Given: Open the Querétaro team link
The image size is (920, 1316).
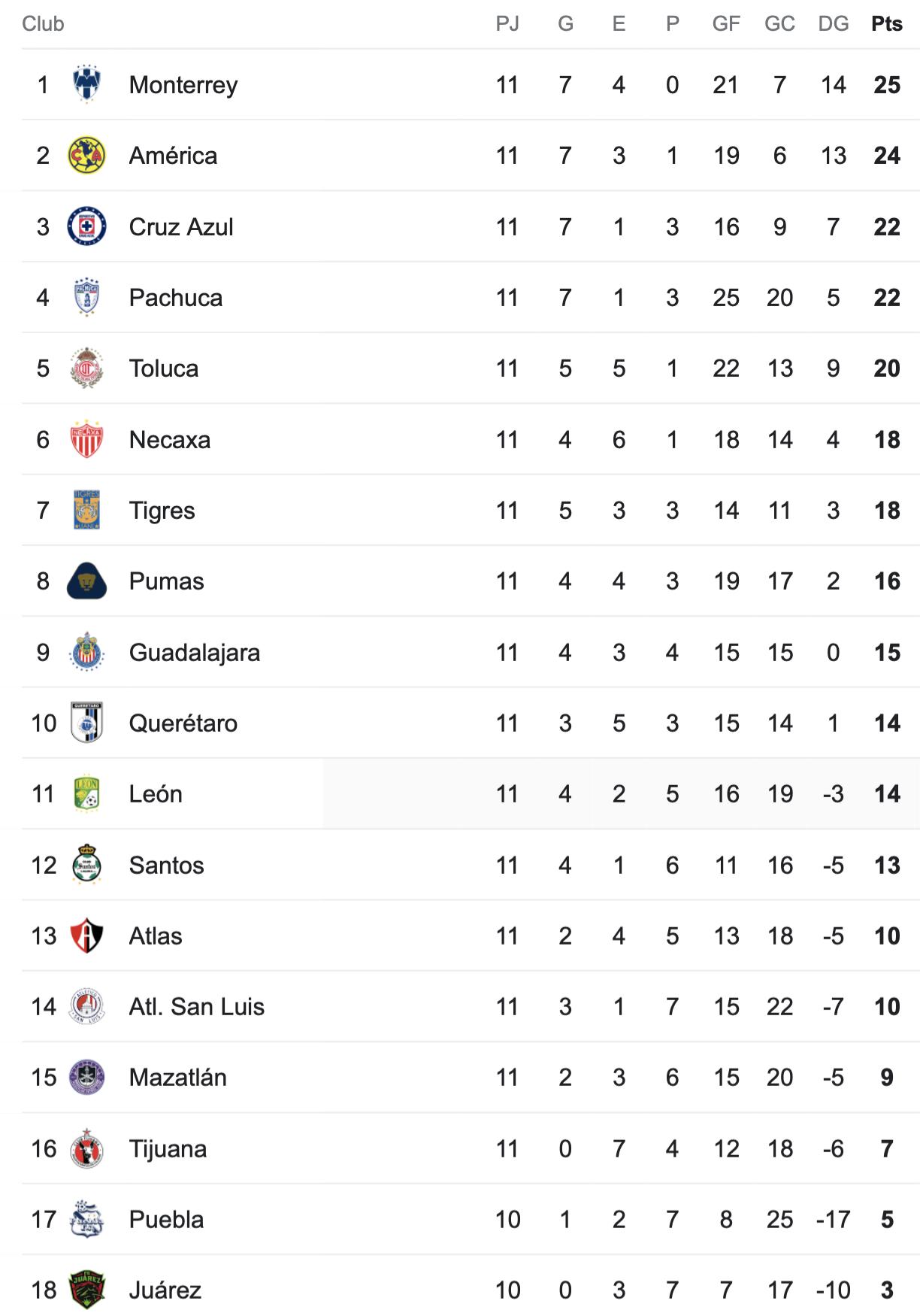Looking at the screenshot, I should click(183, 723).
